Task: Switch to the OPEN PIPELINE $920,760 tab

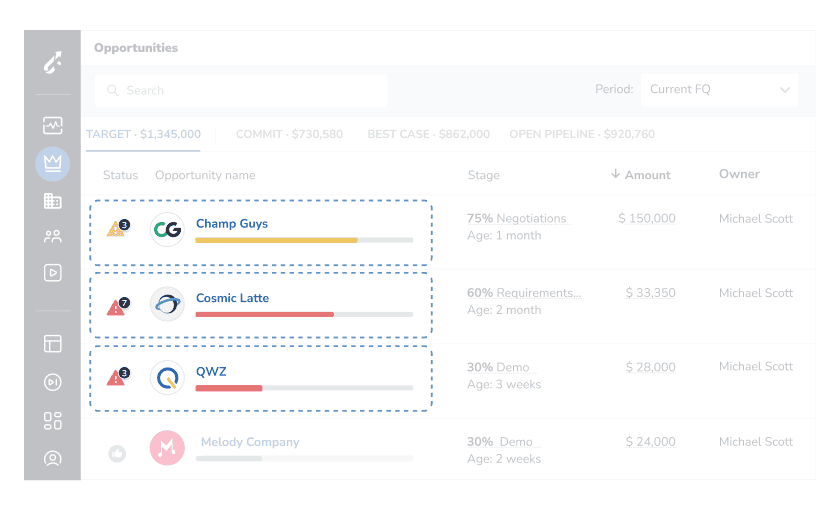Action: pyautogui.click(x=582, y=134)
